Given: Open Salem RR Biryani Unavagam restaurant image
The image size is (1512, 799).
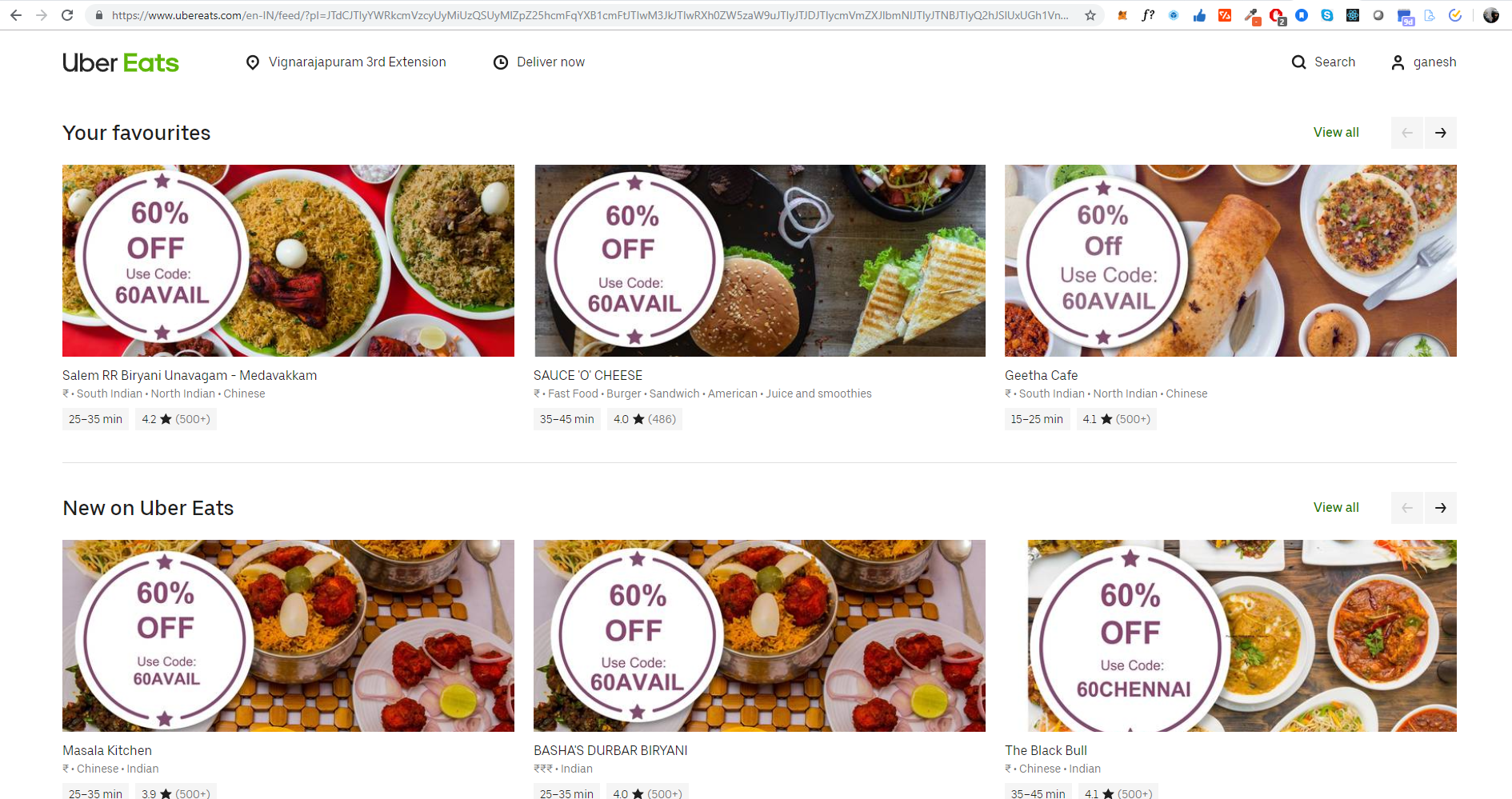Looking at the screenshot, I should tap(288, 261).
